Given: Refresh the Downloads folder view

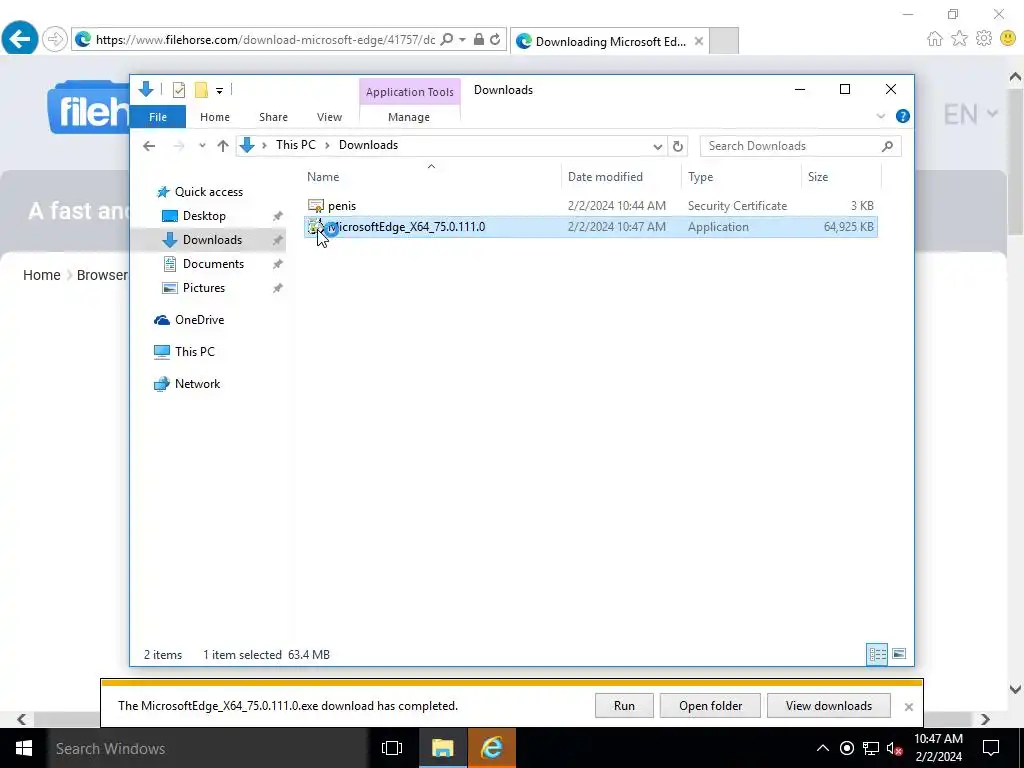Looking at the screenshot, I should [678, 146].
